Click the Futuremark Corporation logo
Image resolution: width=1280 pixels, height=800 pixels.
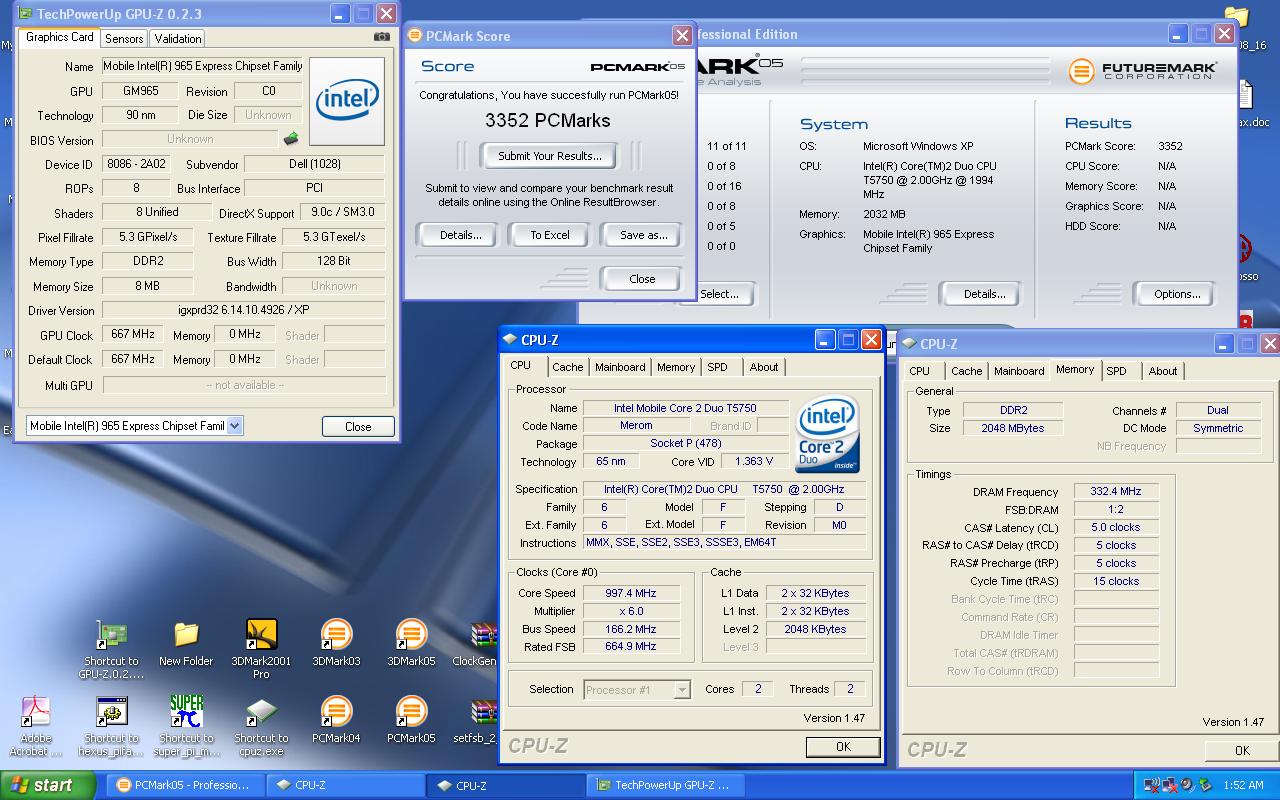[x=1143, y=71]
